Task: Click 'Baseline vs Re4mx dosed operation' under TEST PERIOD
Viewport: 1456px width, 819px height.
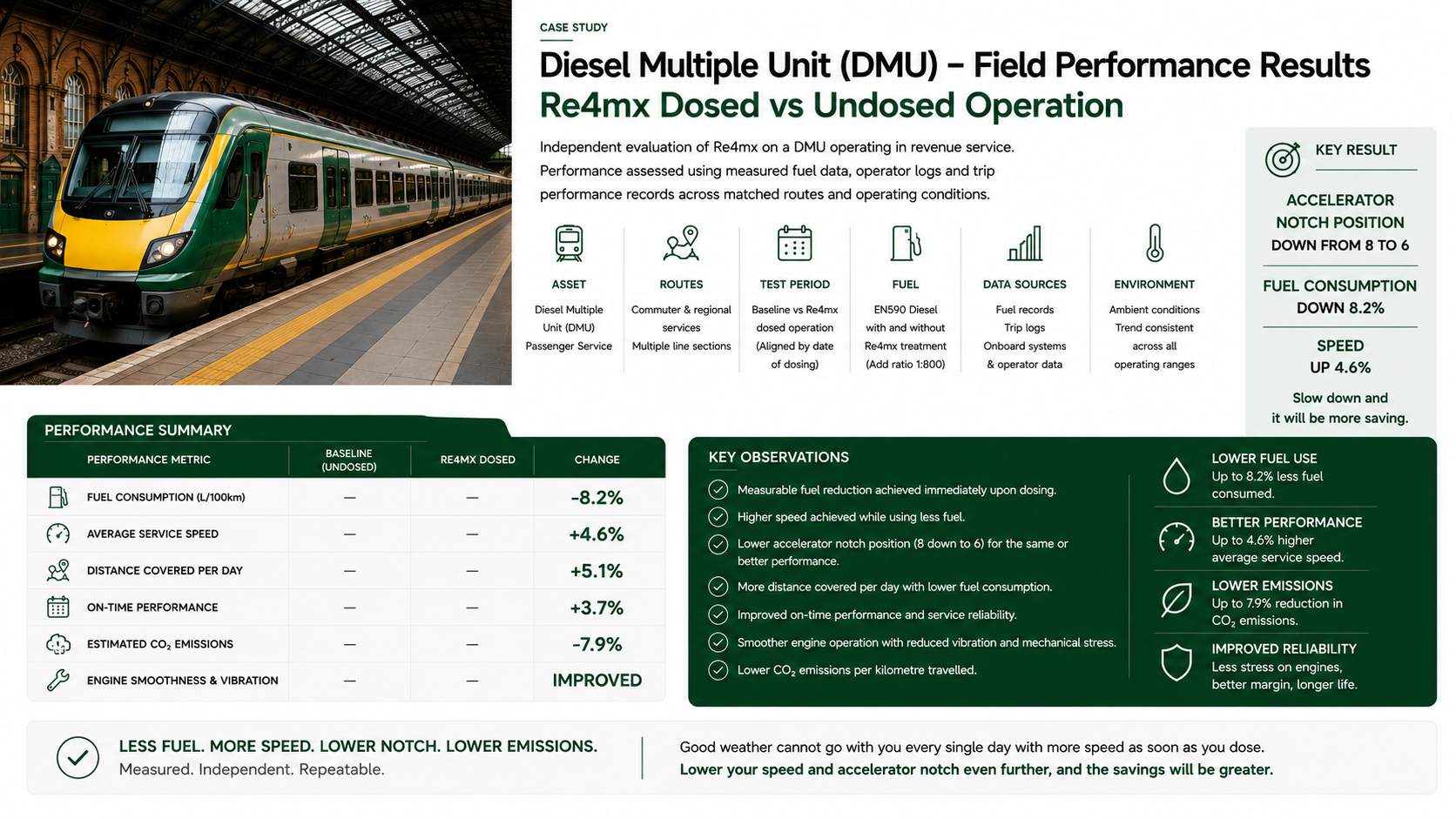Action: pos(794,319)
